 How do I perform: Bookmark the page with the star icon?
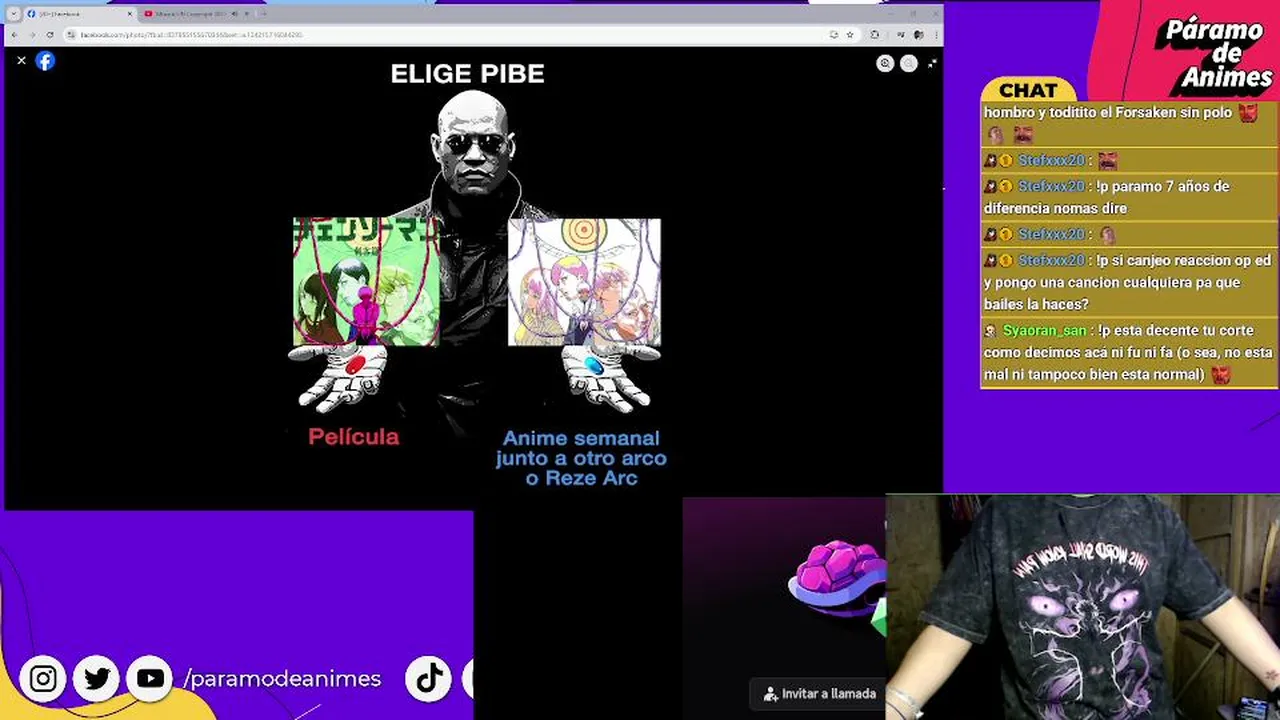point(850,34)
